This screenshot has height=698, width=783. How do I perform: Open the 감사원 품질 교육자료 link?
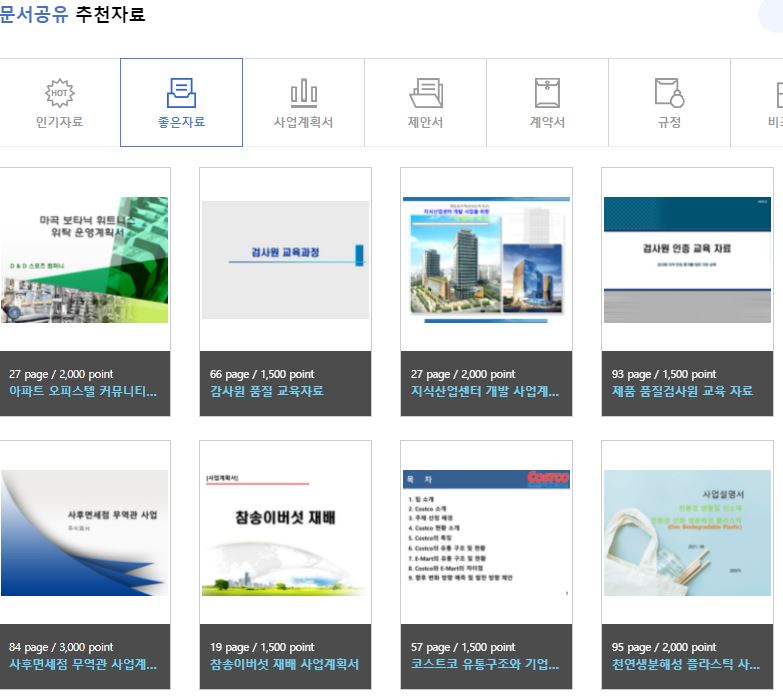click(267, 391)
